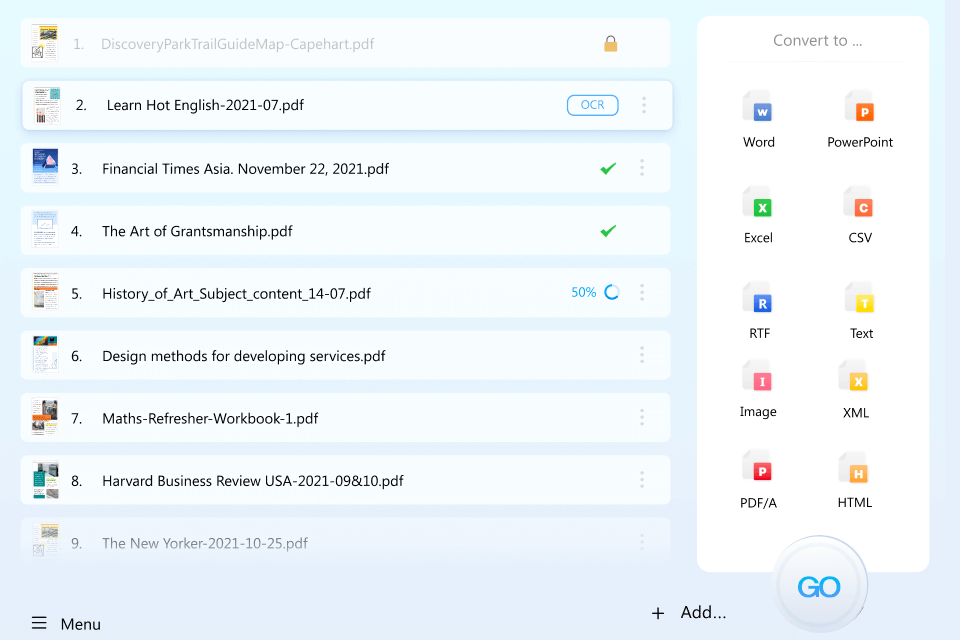Select file Harvard Business Review USA-2021-09&10.pdf

(x=345, y=480)
